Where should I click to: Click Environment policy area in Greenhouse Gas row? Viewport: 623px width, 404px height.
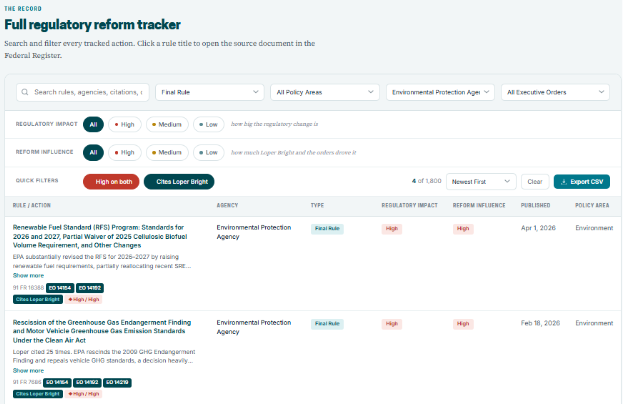[594, 323]
